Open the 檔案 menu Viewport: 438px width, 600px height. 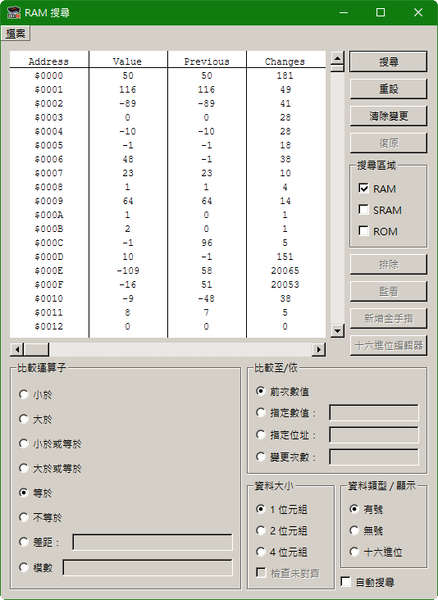16,34
